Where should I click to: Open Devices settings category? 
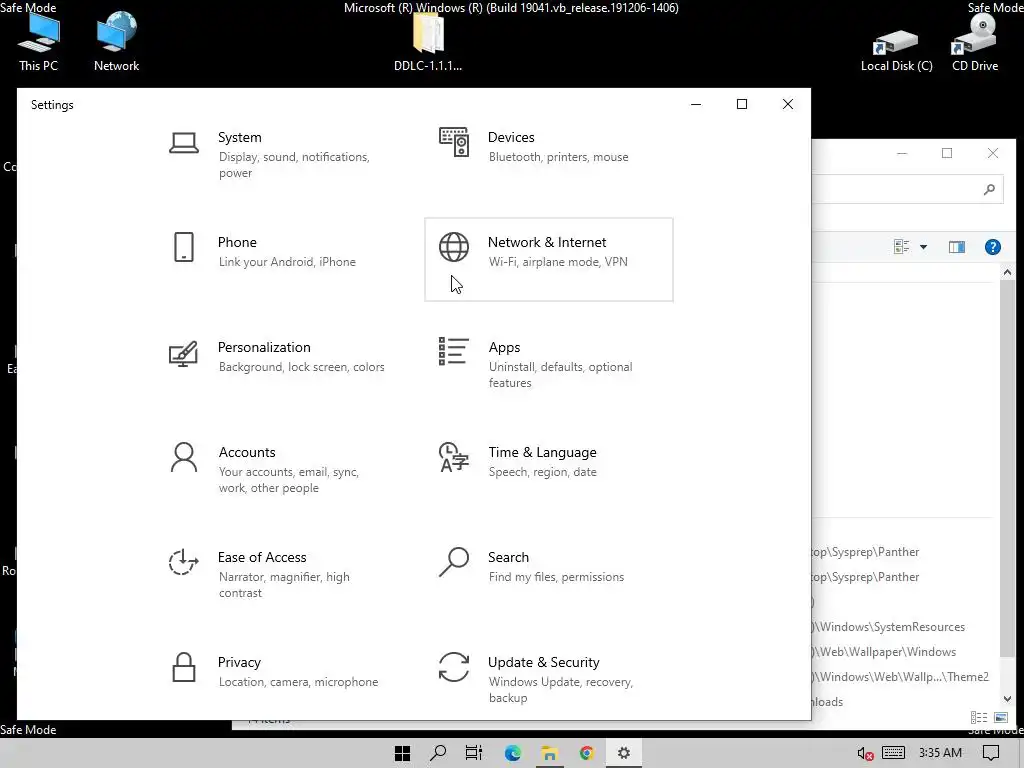tap(549, 154)
